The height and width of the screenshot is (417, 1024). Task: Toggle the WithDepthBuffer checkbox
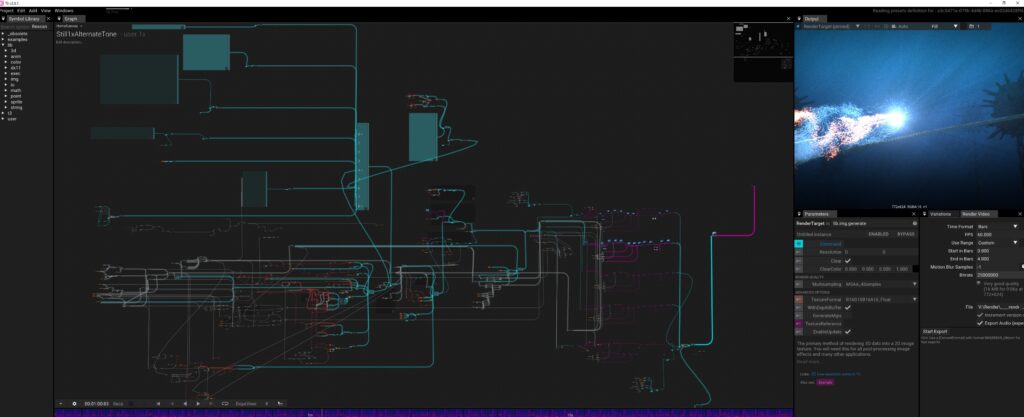coord(848,307)
